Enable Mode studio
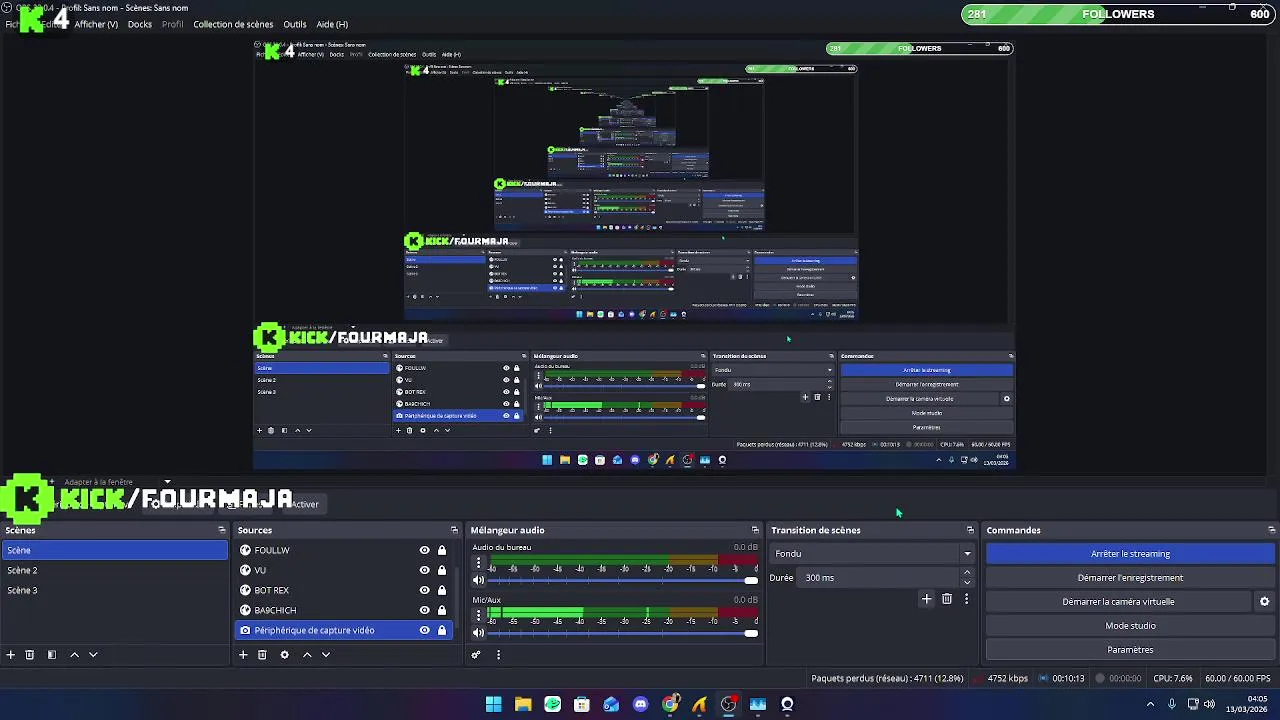The height and width of the screenshot is (720, 1280). pyautogui.click(x=1130, y=626)
